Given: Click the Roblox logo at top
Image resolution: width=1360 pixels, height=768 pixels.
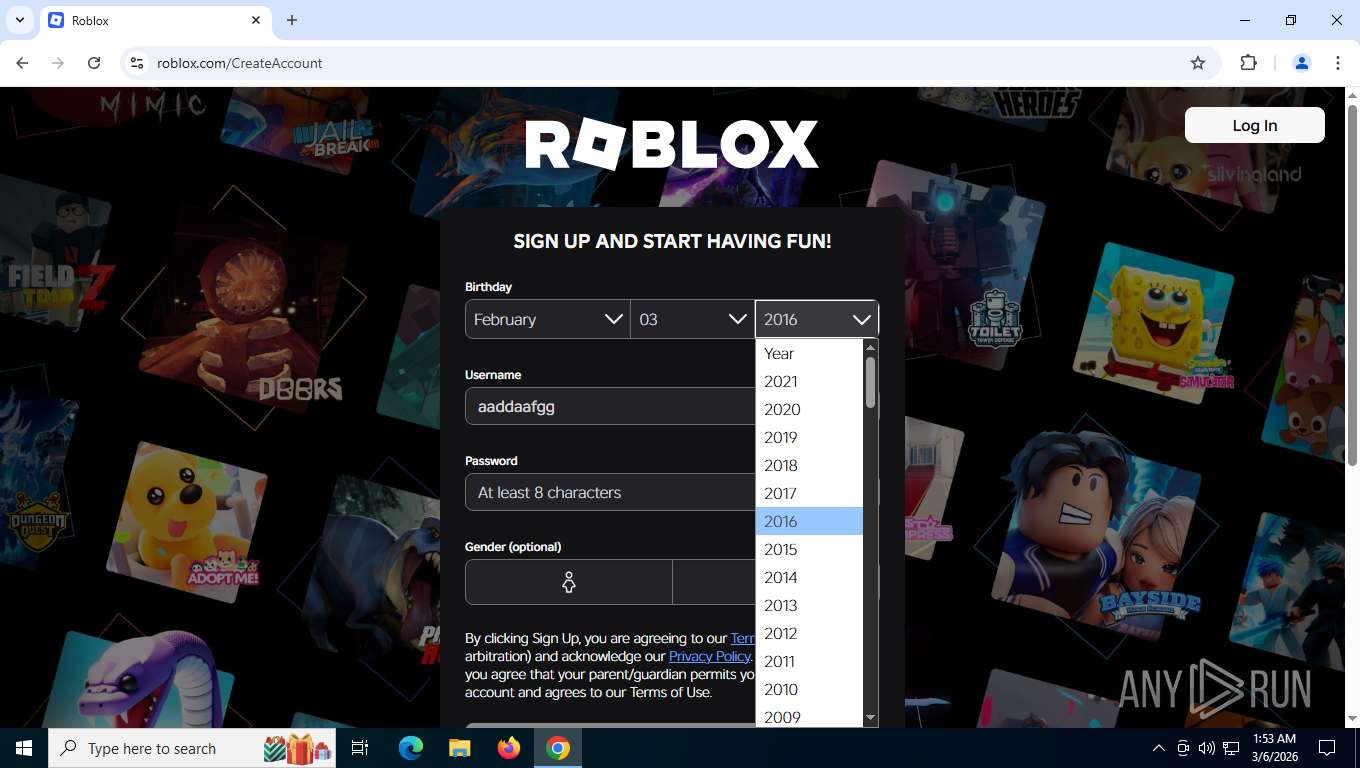Looking at the screenshot, I should pyautogui.click(x=672, y=145).
